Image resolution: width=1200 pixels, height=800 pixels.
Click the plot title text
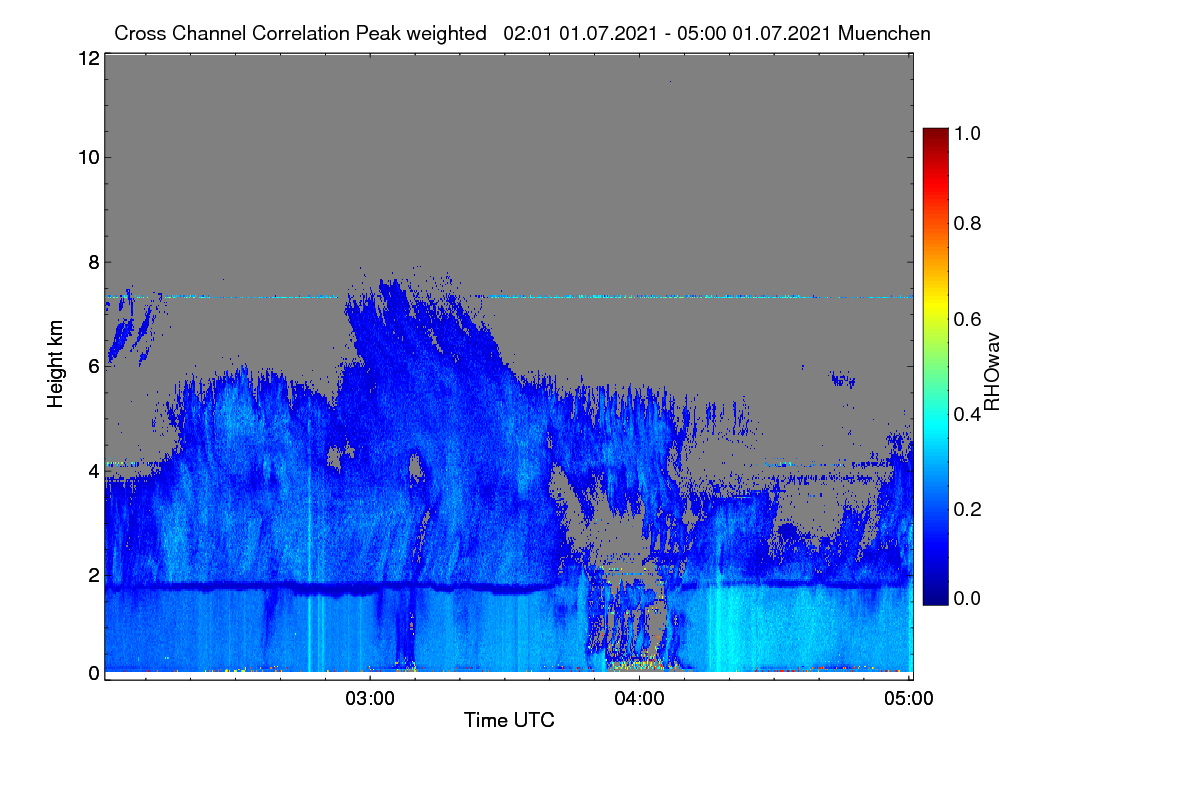[x=522, y=33]
